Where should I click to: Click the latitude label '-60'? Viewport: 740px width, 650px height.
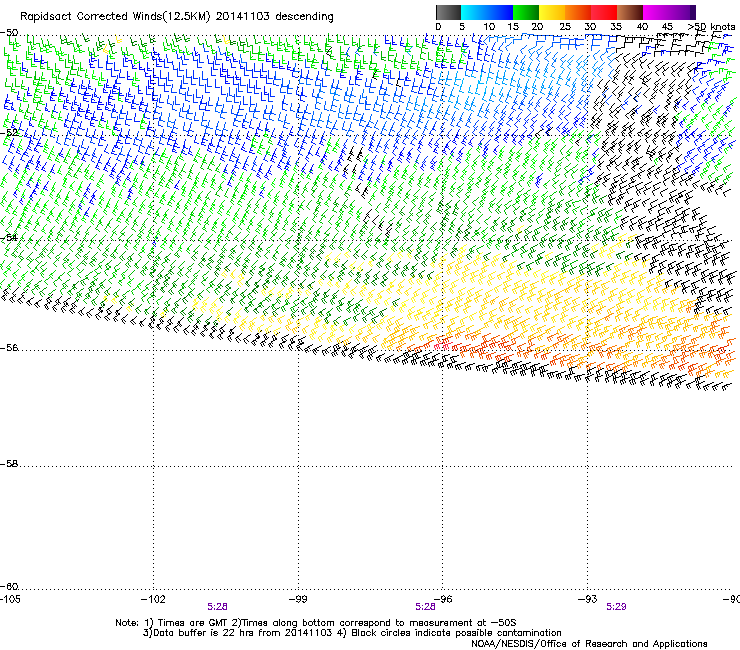pyautogui.click(x=9, y=587)
